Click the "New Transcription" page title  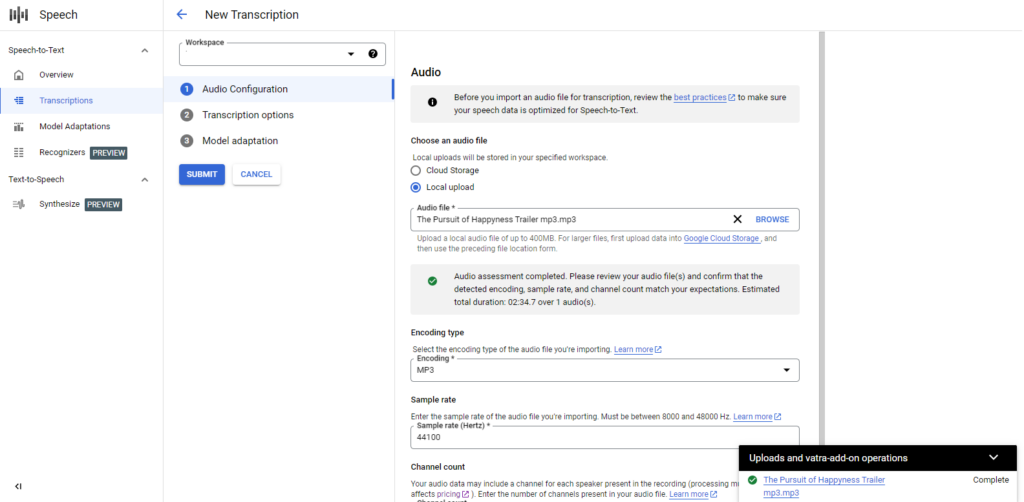pos(251,15)
